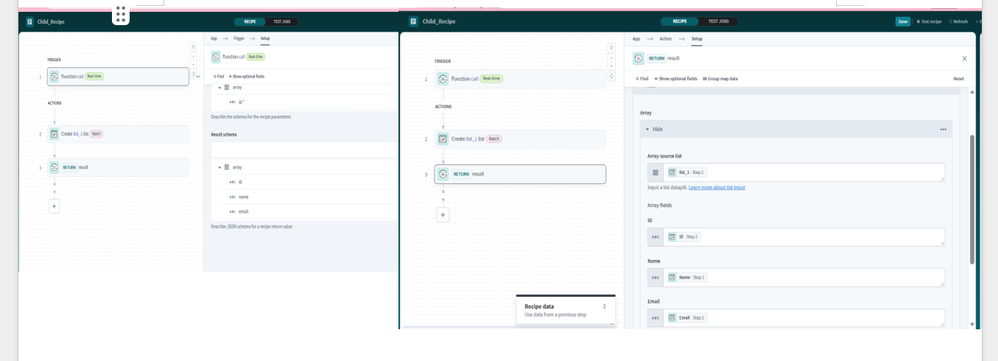Click Refresh in right window header
Image resolution: width=998 pixels, height=361 pixels.
959,22
